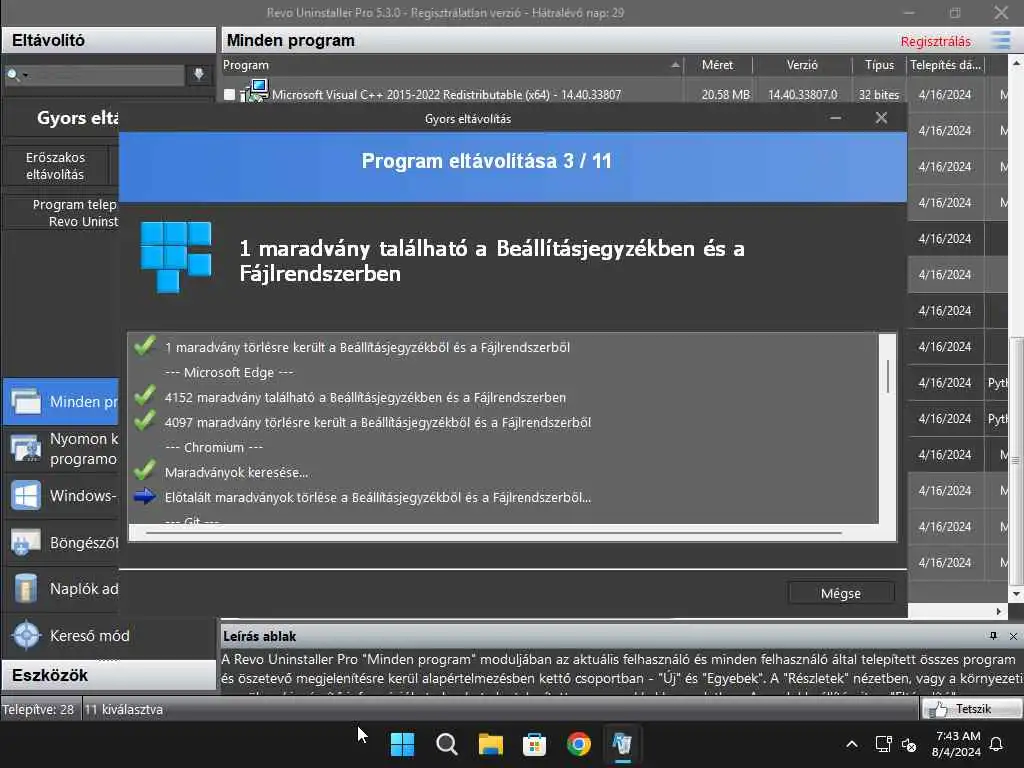This screenshot has height=768, width=1024.
Task: Click the green check beside Maradványok keresése
Action: tap(144, 470)
